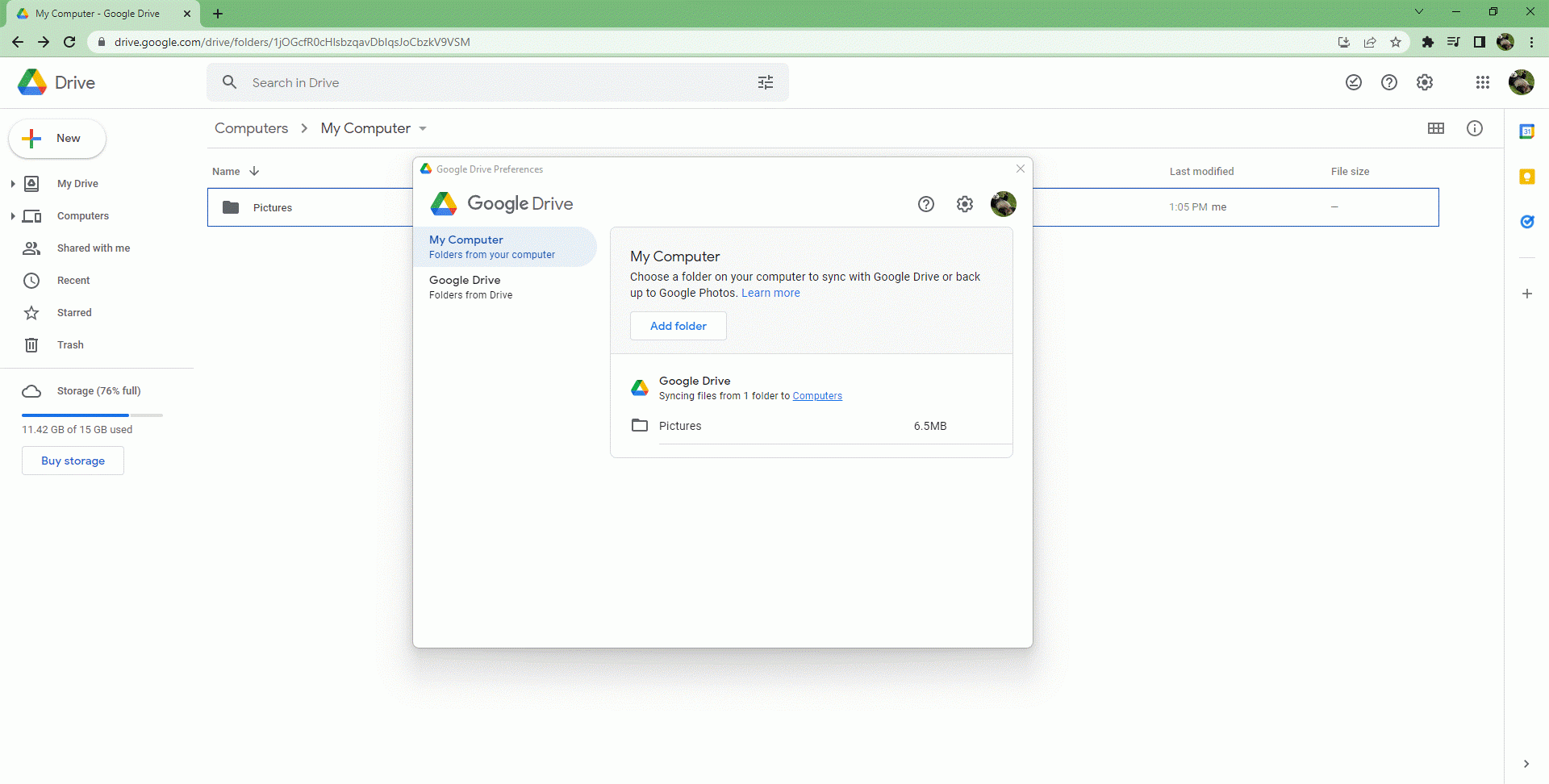Open Google Calendar side panel icon

pos(1526,131)
